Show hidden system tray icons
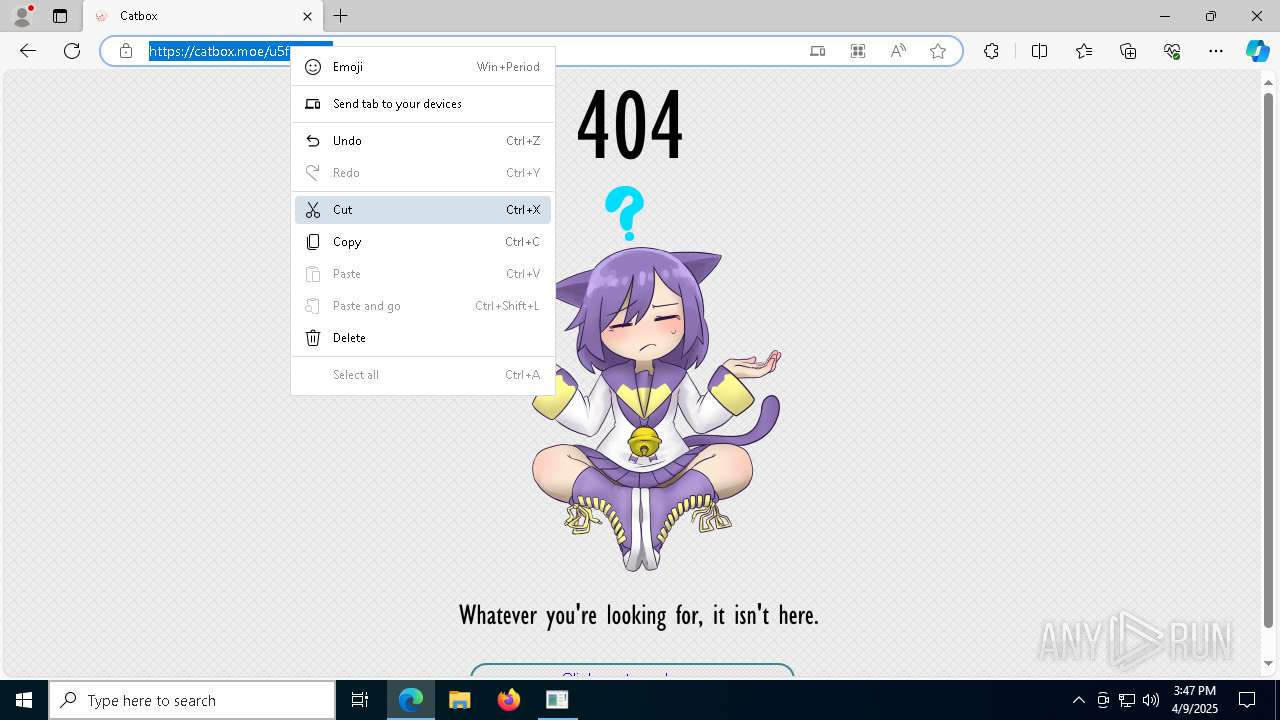 [x=1078, y=700]
